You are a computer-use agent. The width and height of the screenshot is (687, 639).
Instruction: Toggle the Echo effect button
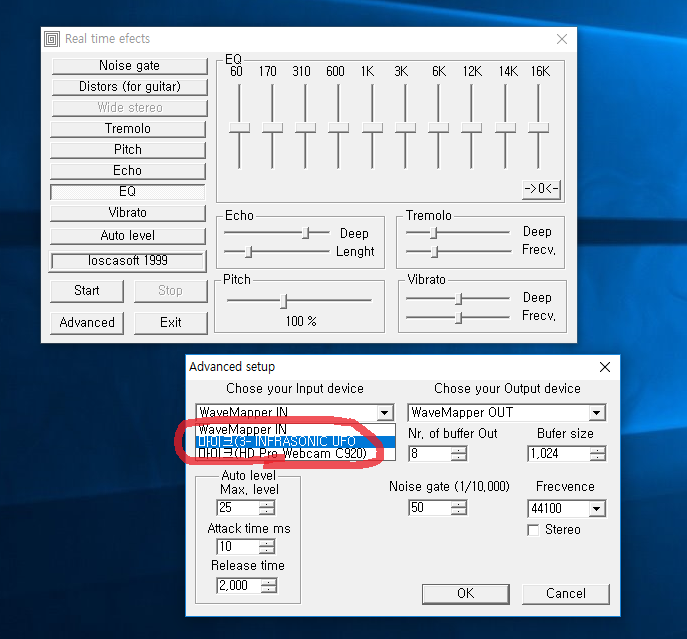coord(127,171)
